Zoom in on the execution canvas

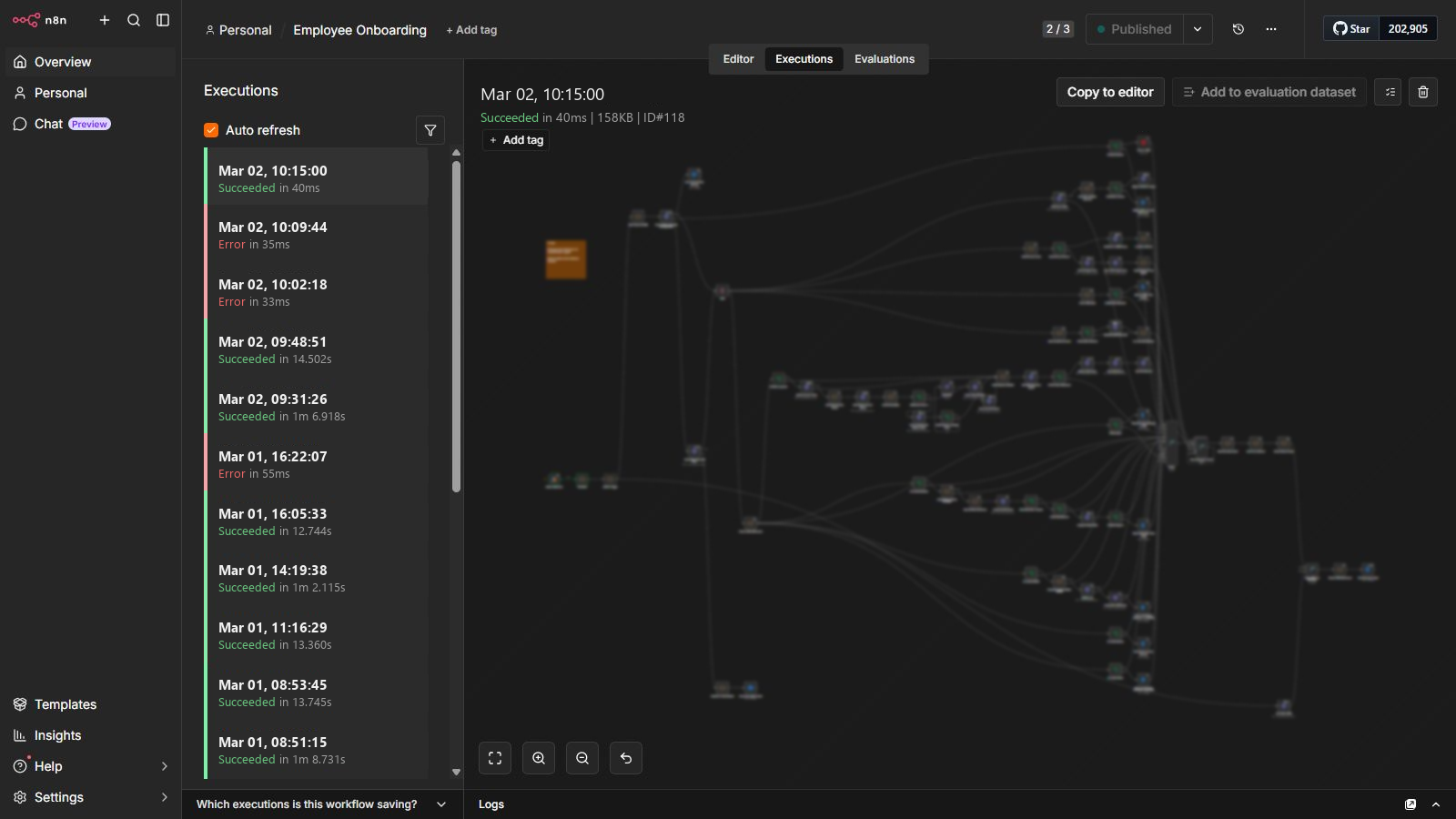(x=539, y=758)
